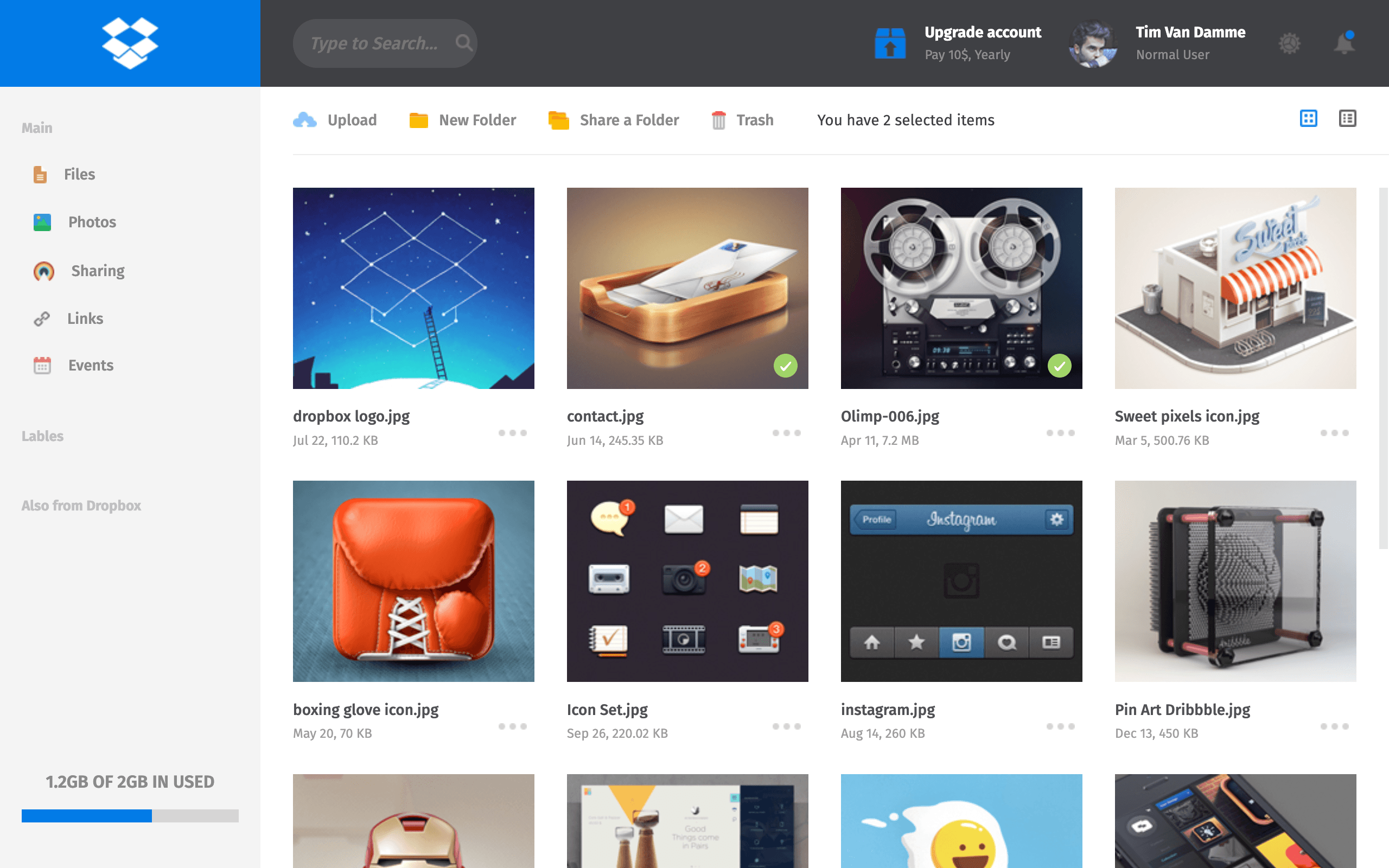
Task: Open Sharing in the sidebar
Action: point(98,270)
